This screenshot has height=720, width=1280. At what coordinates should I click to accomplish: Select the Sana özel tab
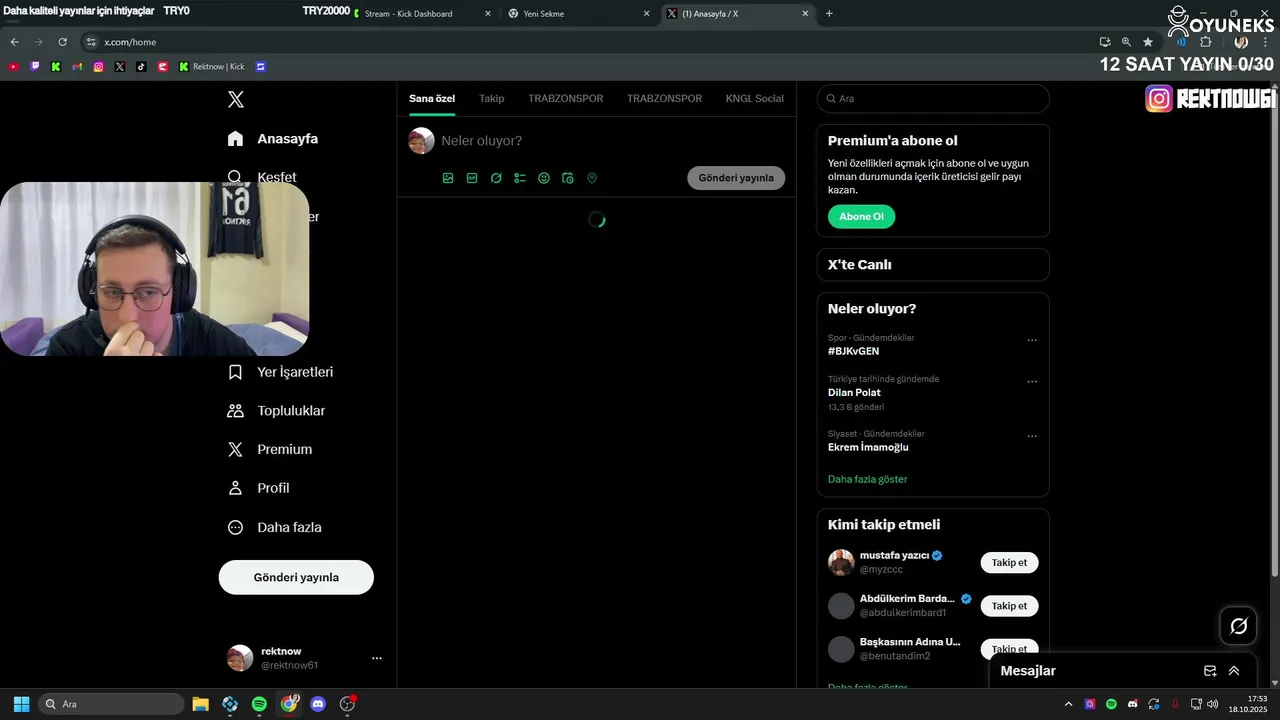pyautogui.click(x=432, y=99)
